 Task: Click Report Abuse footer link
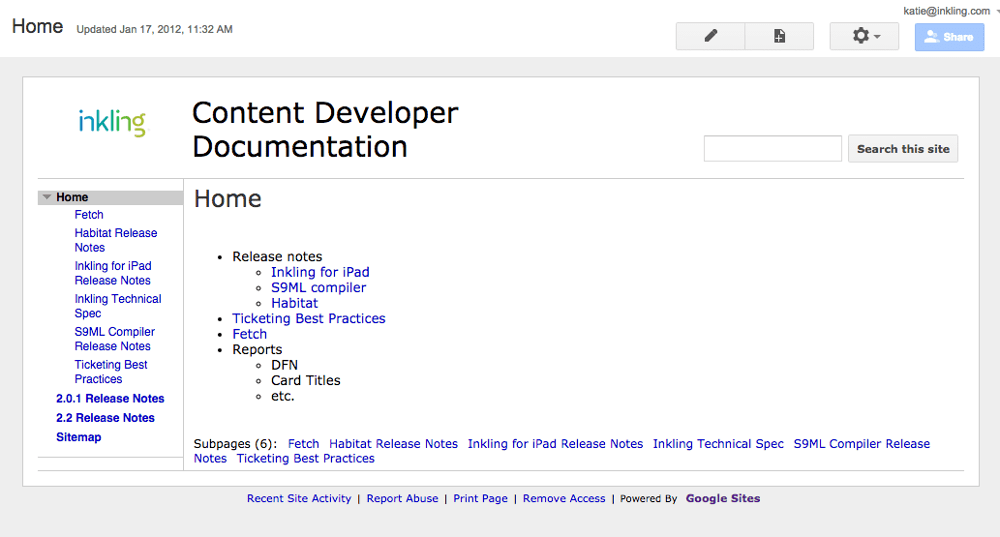point(402,499)
